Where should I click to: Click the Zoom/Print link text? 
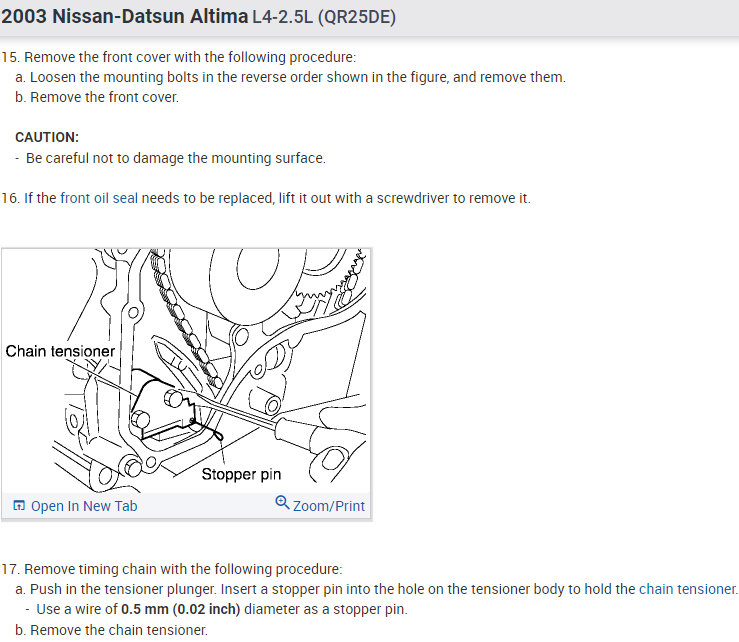(x=329, y=506)
